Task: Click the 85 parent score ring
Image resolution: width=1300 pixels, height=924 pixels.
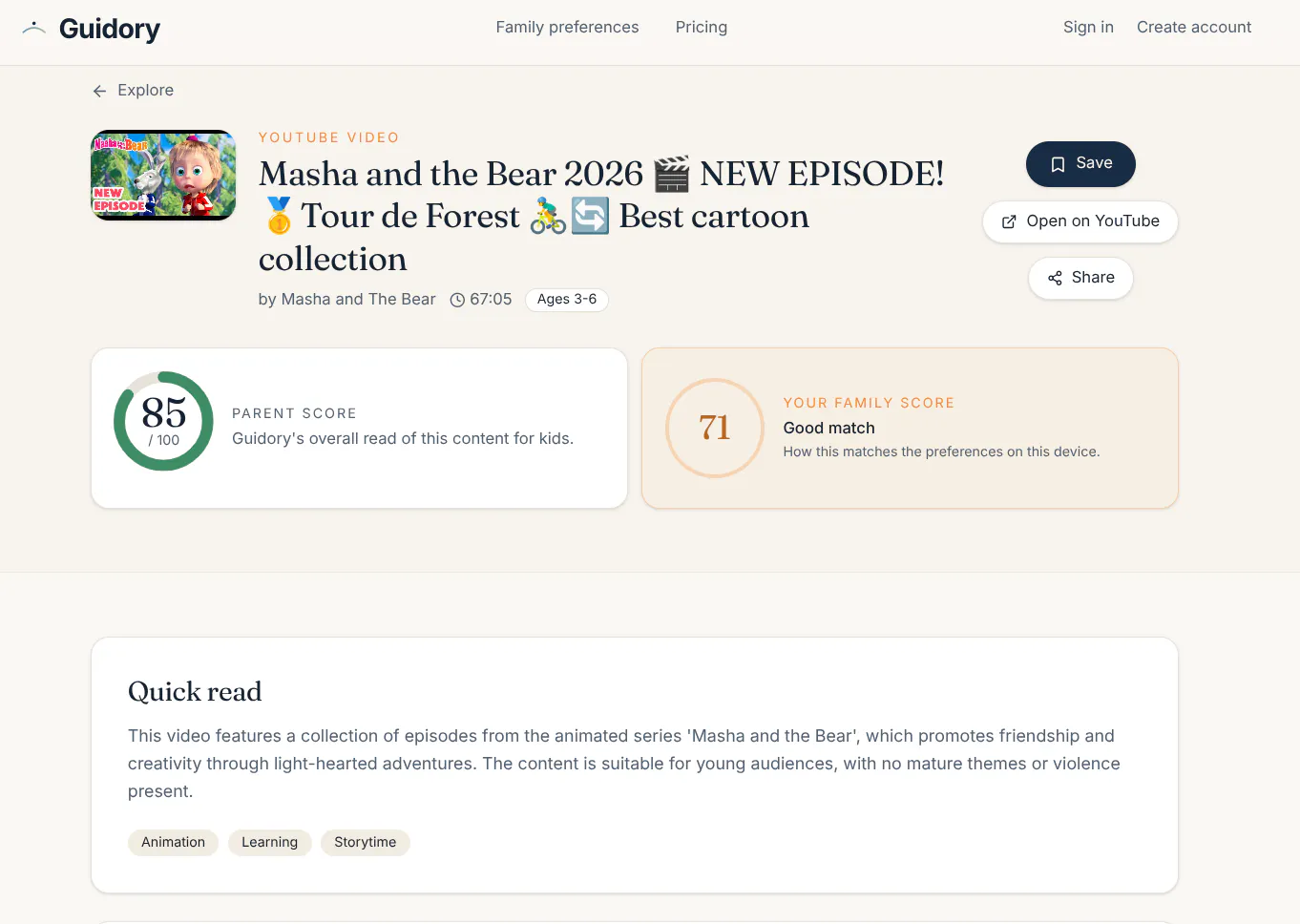Action: (163, 421)
